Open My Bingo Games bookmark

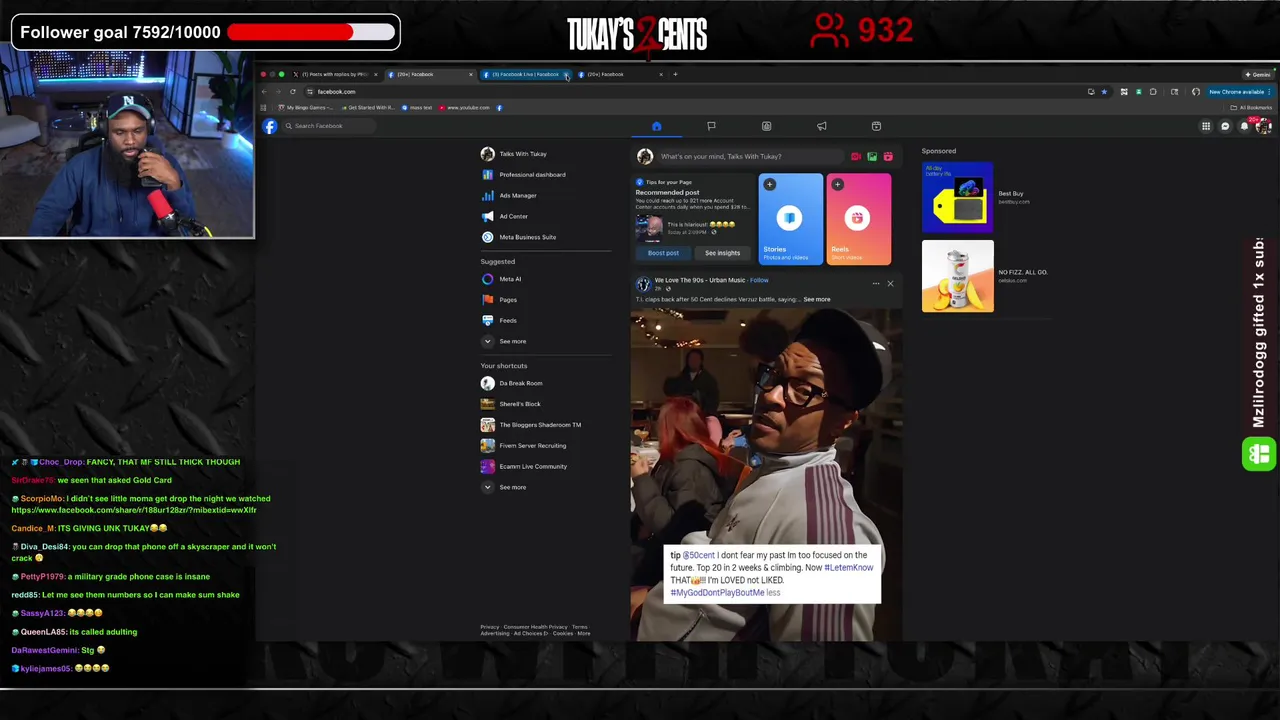click(x=306, y=108)
